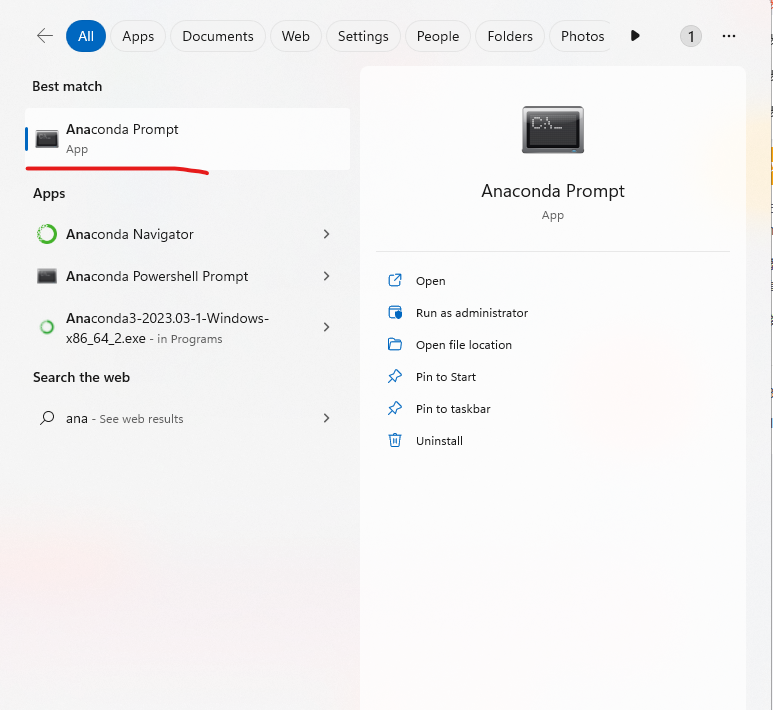
Task: Click the Uninstall trash can icon
Action: click(x=395, y=440)
